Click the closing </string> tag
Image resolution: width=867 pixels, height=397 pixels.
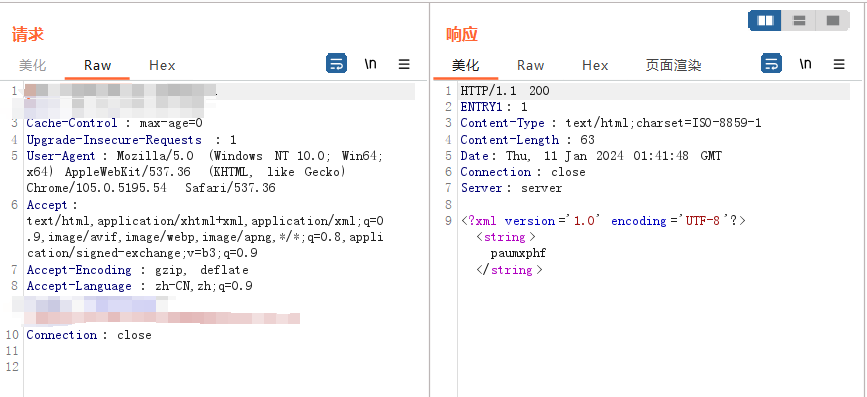509,270
